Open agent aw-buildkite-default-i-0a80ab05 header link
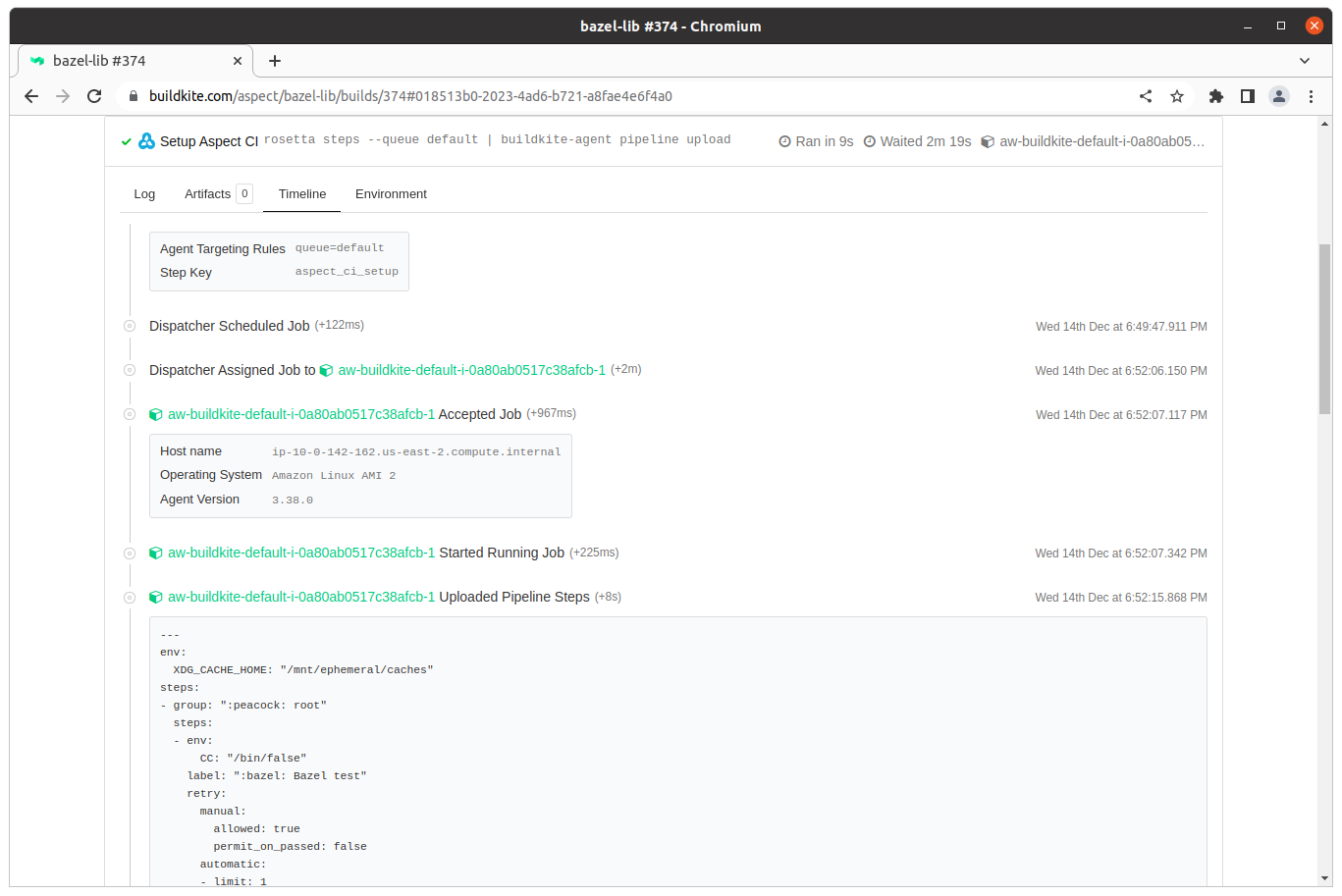The image size is (1342, 896). (1101, 141)
